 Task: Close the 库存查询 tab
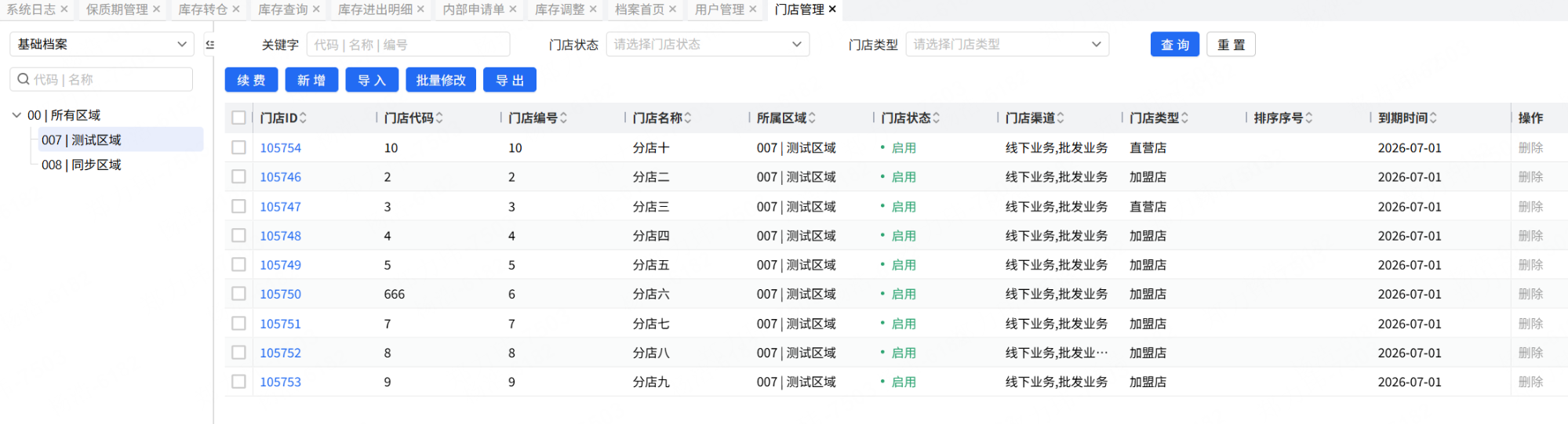(x=316, y=9)
